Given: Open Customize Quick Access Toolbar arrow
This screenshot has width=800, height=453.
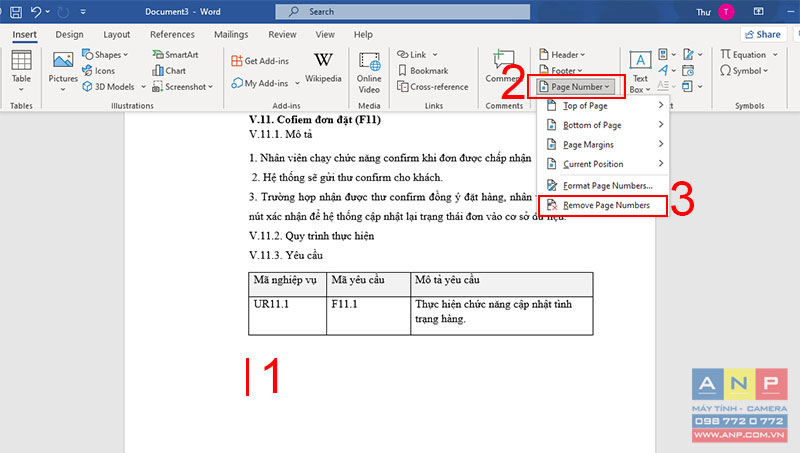Looking at the screenshot, I should [x=83, y=12].
